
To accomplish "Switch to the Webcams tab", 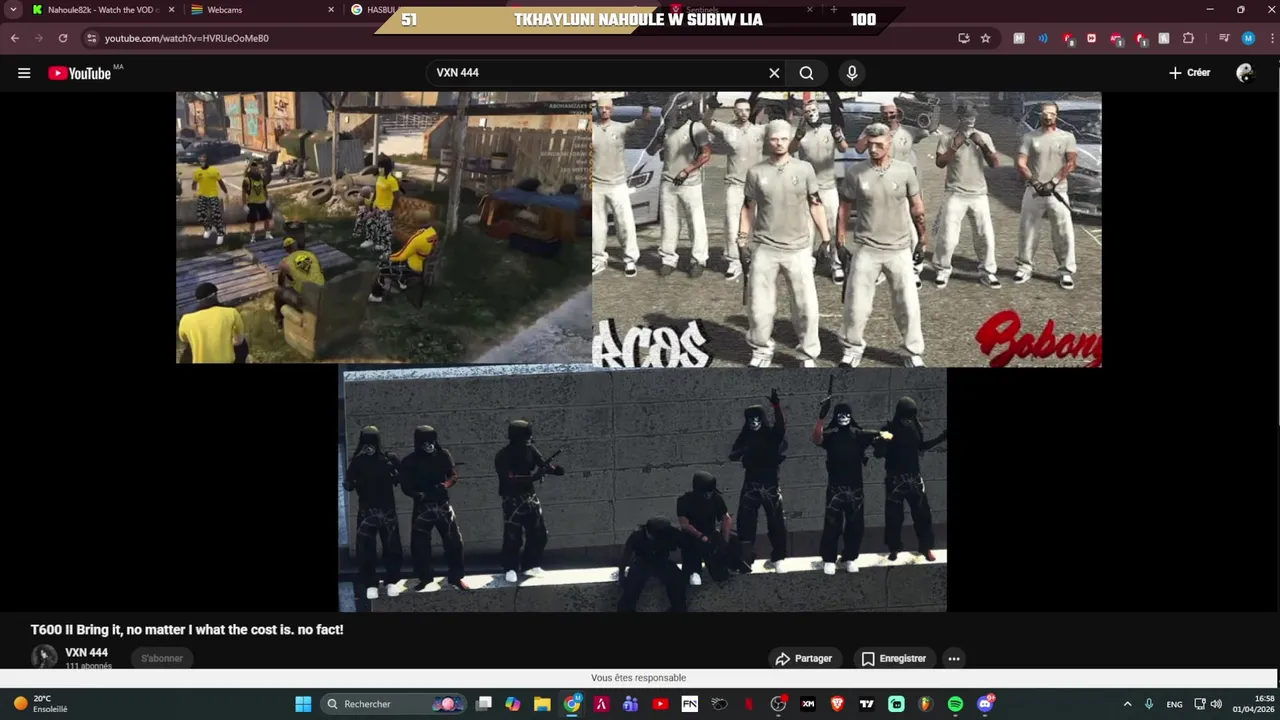I will tap(262, 10).
